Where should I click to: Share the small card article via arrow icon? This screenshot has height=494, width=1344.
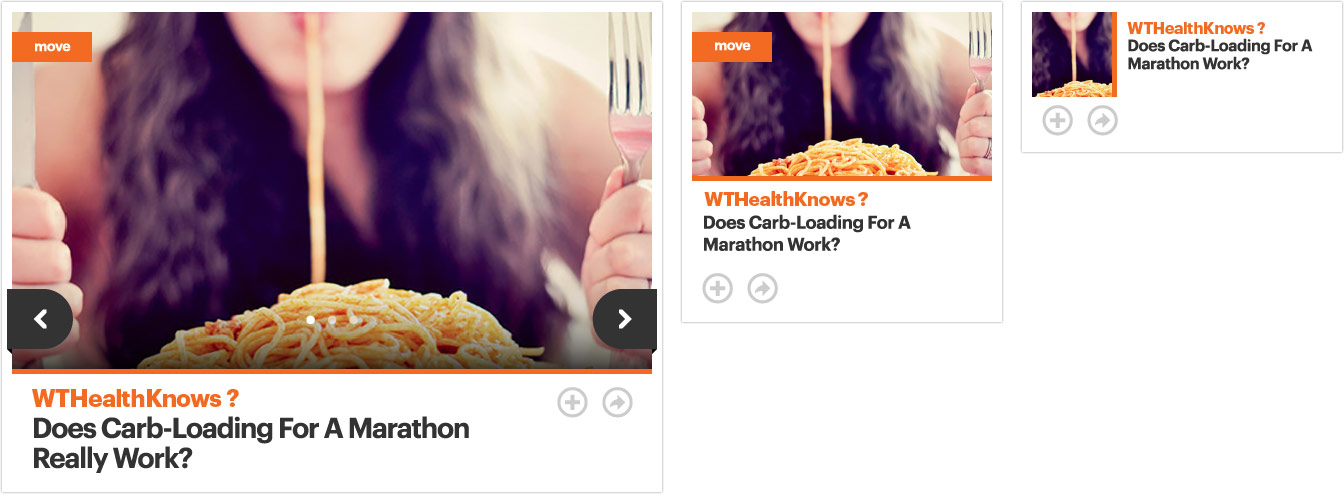click(1103, 121)
